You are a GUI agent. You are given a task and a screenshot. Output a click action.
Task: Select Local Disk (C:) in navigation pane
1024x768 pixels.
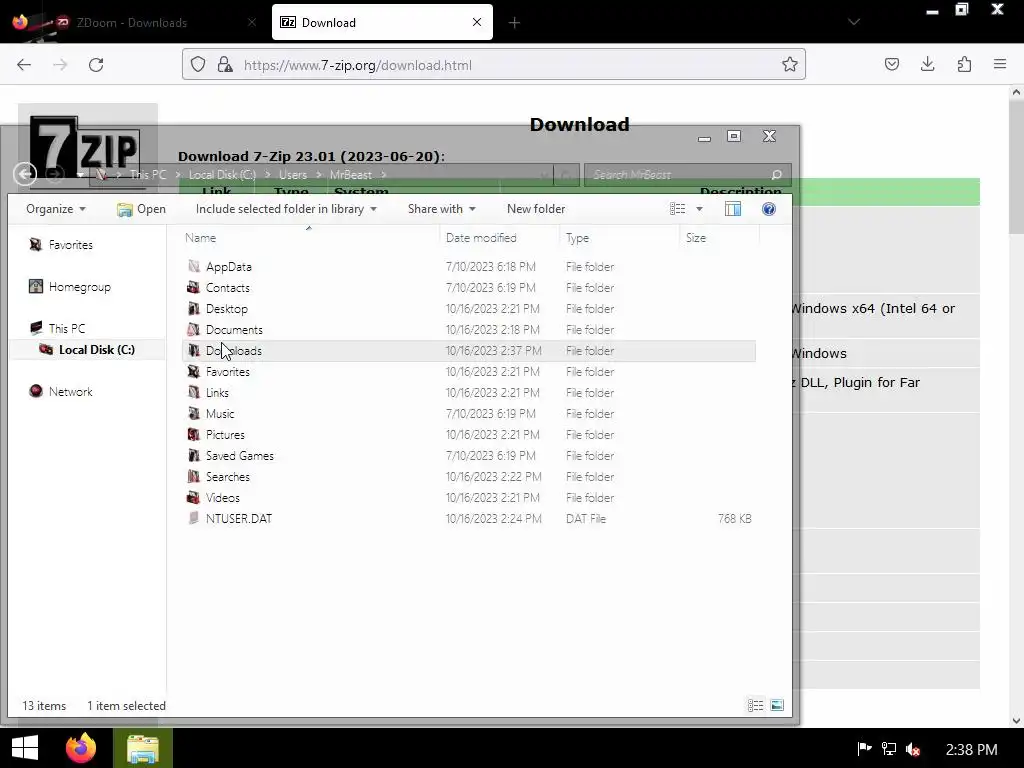coord(88,350)
